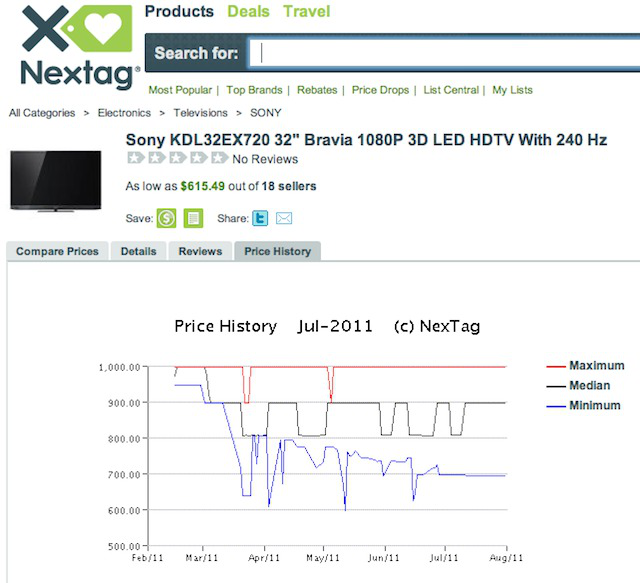Click the Feb/11 x-axis label
Viewport: 640px width, 583px height.
point(147,558)
